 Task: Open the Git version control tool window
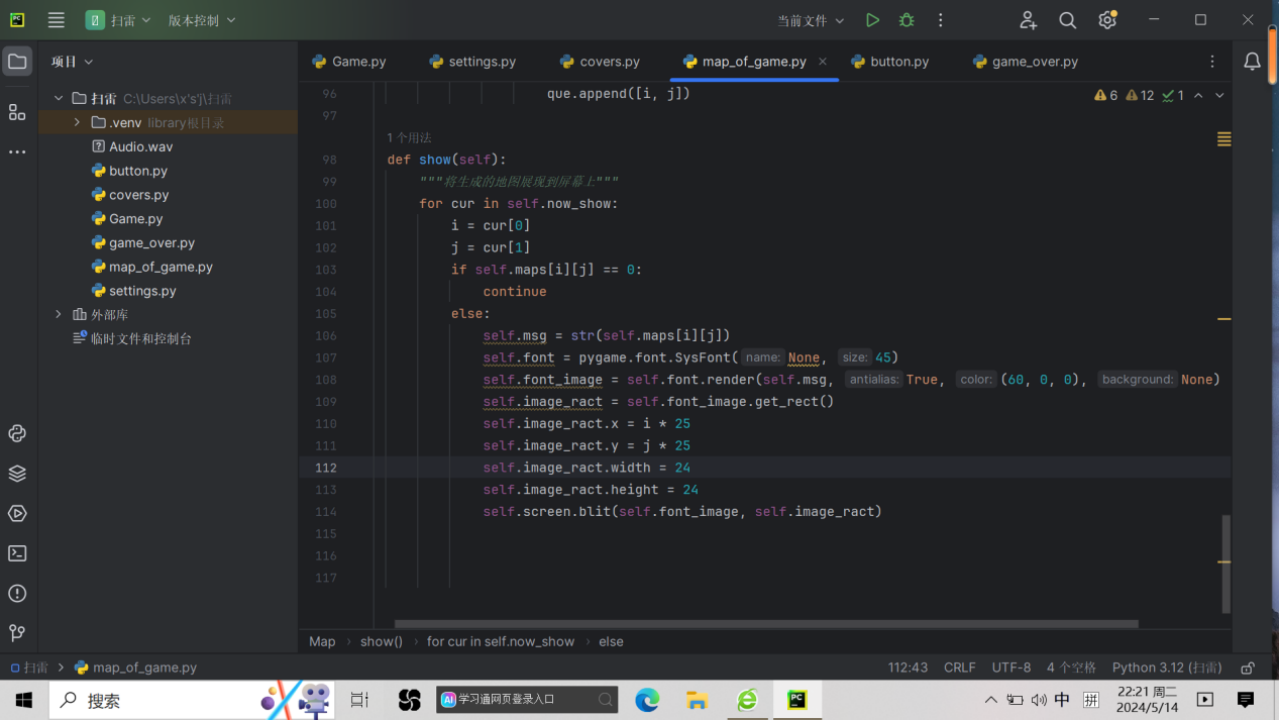point(17,633)
